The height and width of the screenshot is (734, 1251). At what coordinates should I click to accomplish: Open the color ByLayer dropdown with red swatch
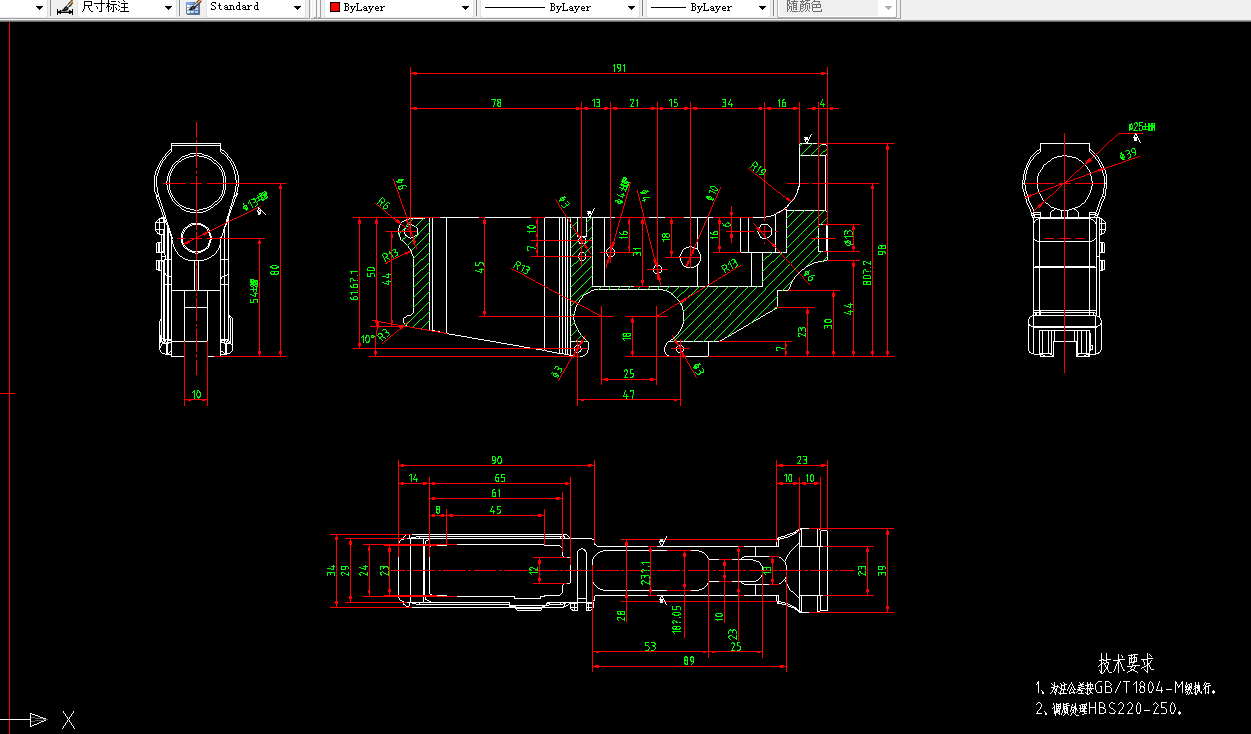(x=466, y=8)
